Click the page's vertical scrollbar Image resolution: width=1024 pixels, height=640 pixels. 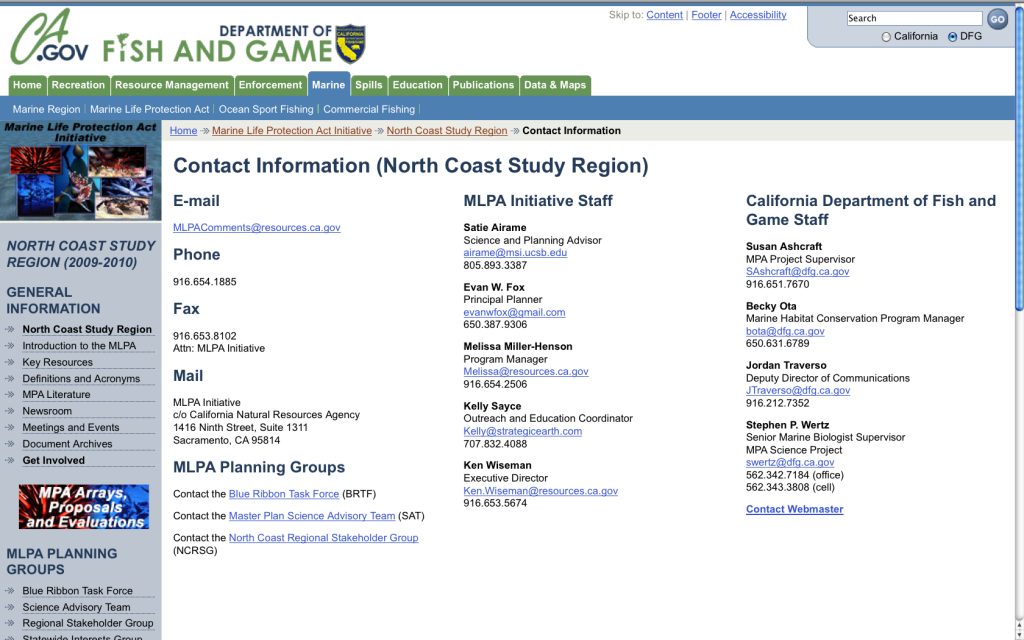point(1018,200)
